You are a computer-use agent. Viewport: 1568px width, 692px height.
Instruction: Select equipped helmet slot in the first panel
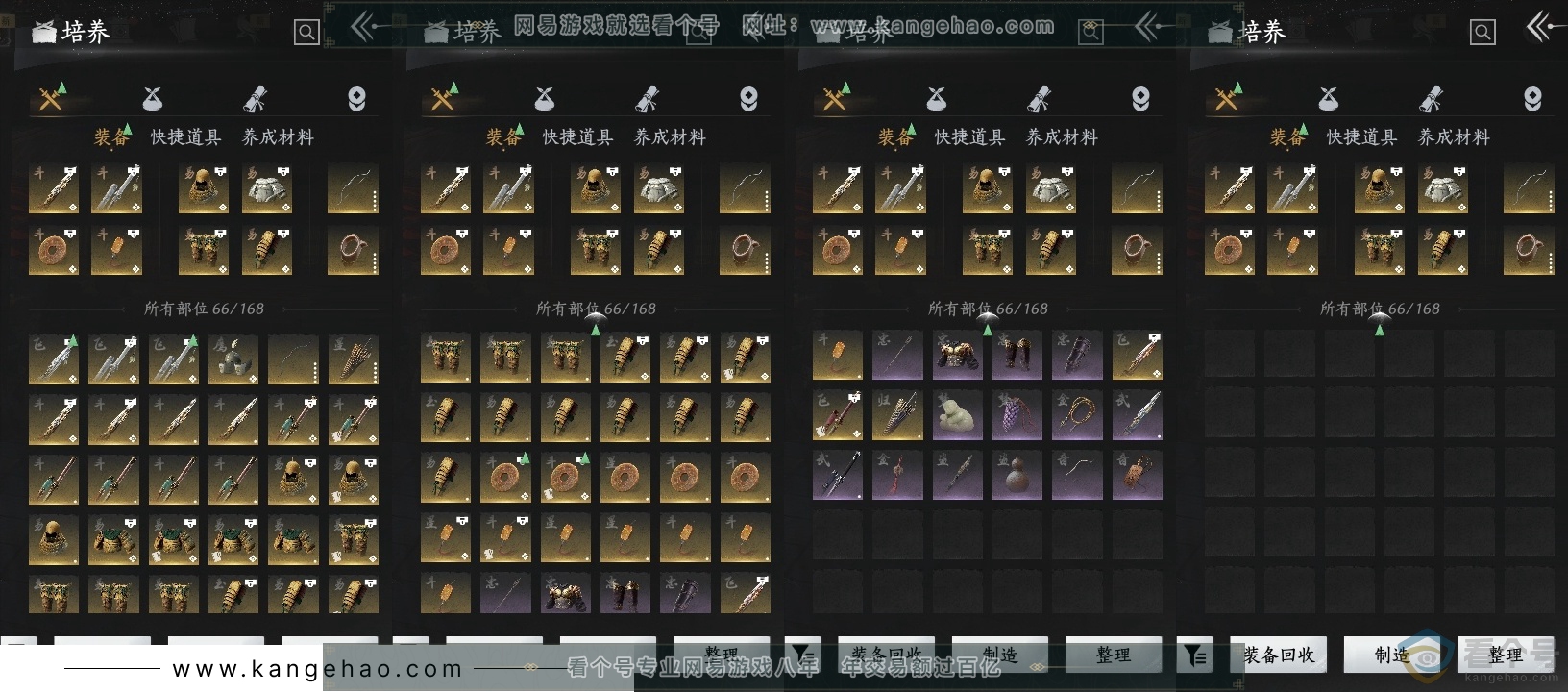[204, 188]
